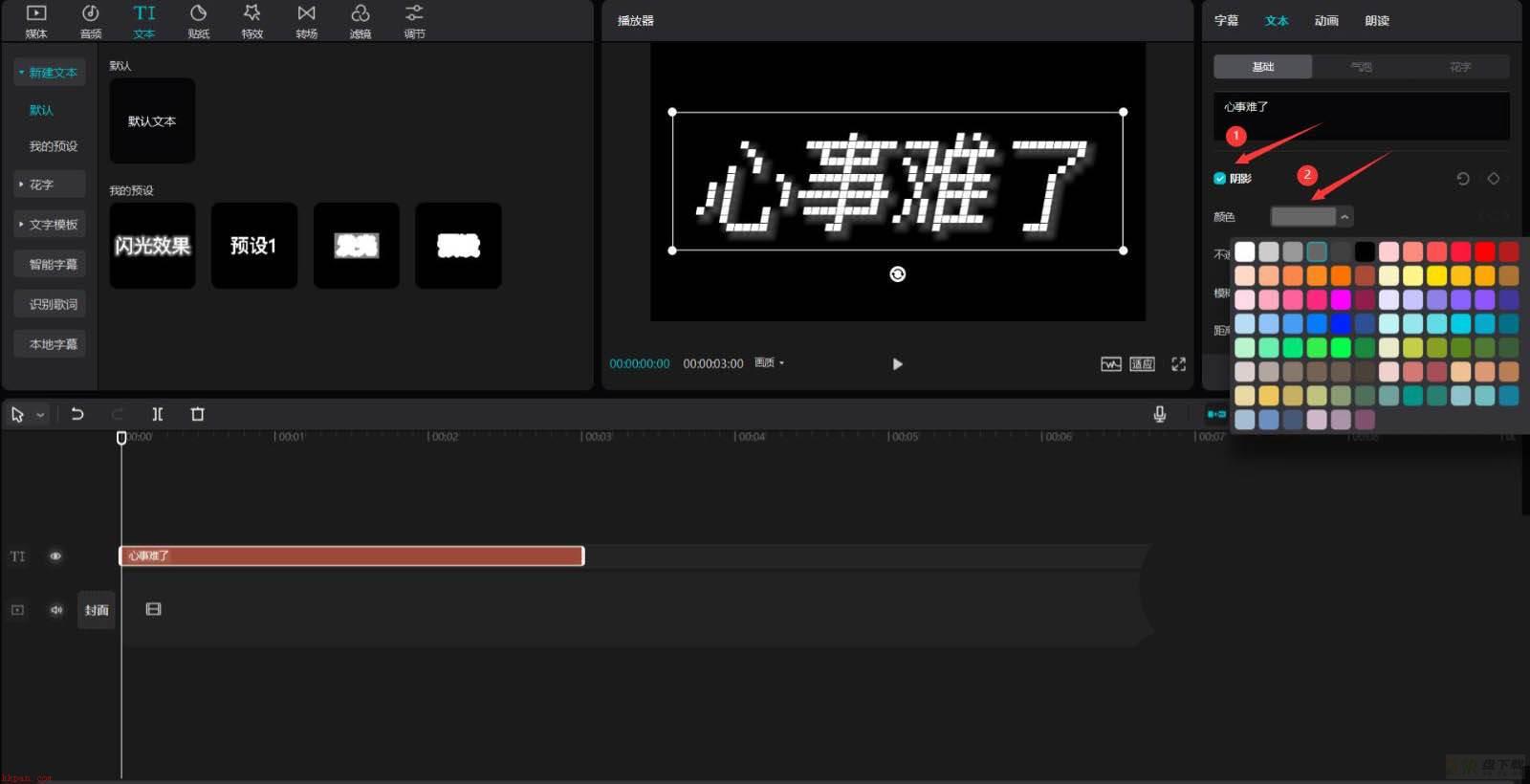Select the 心事难了 clip on timeline
This screenshot has width=1530, height=784.
tap(351, 555)
